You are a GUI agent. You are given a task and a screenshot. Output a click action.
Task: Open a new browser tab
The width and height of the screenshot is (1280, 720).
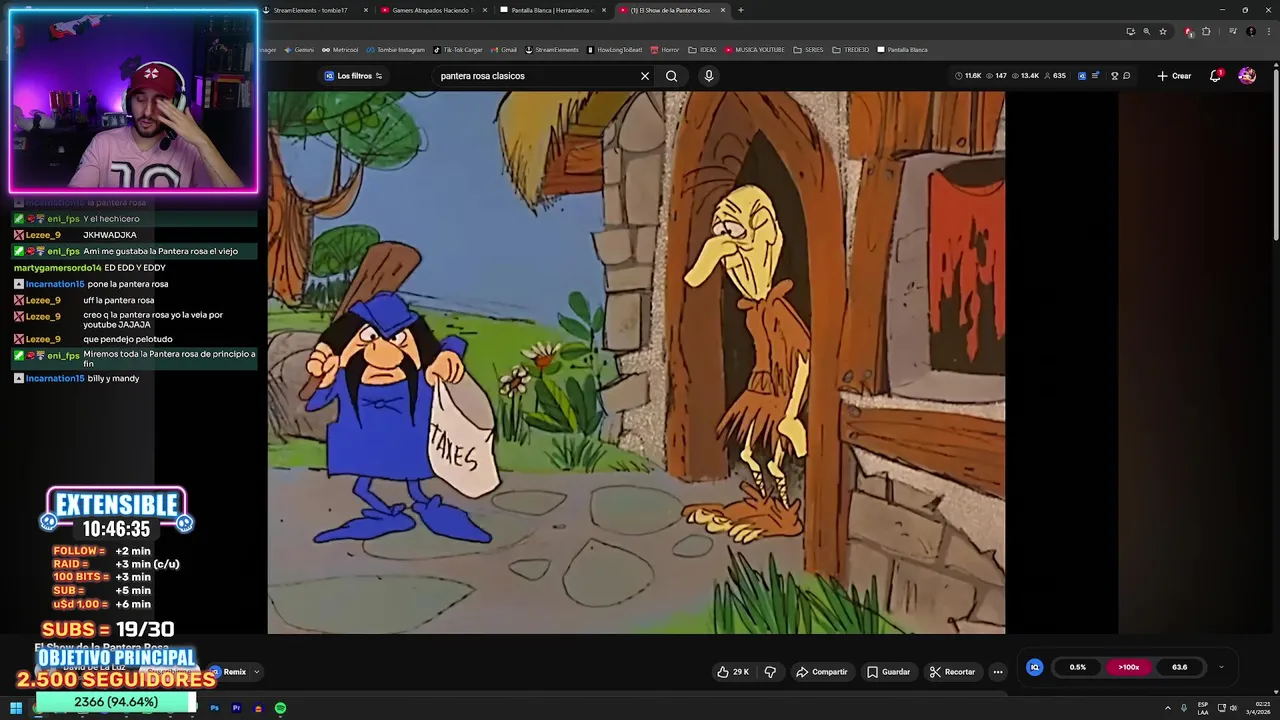pyautogui.click(x=741, y=10)
